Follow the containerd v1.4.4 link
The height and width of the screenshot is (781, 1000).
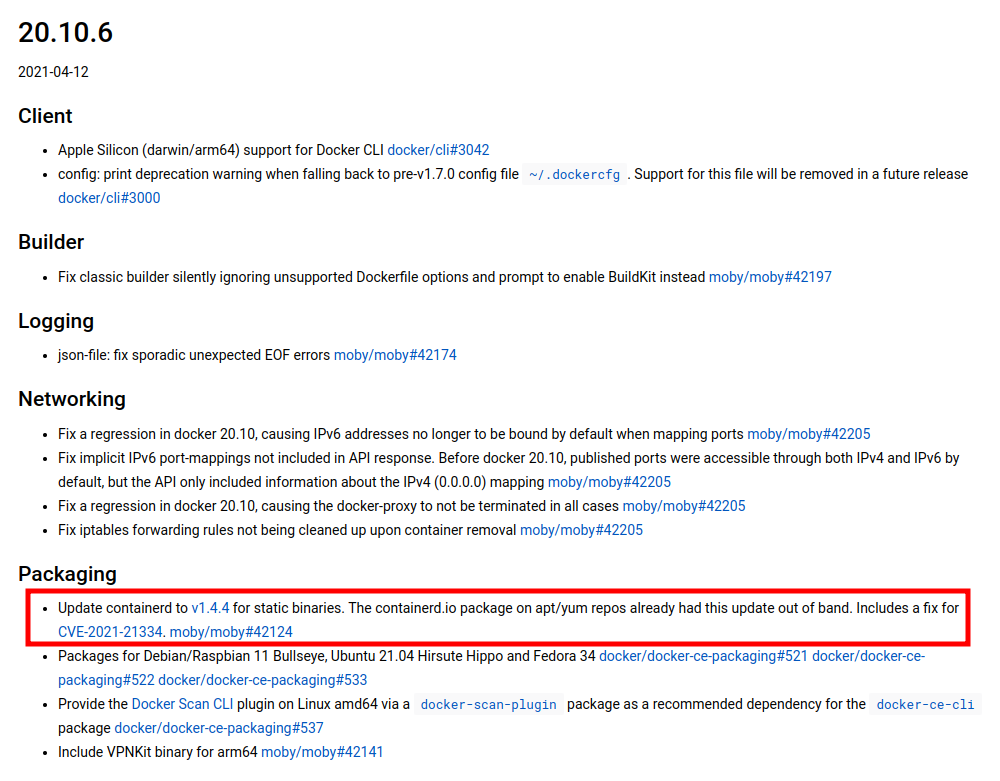point(210,608)
